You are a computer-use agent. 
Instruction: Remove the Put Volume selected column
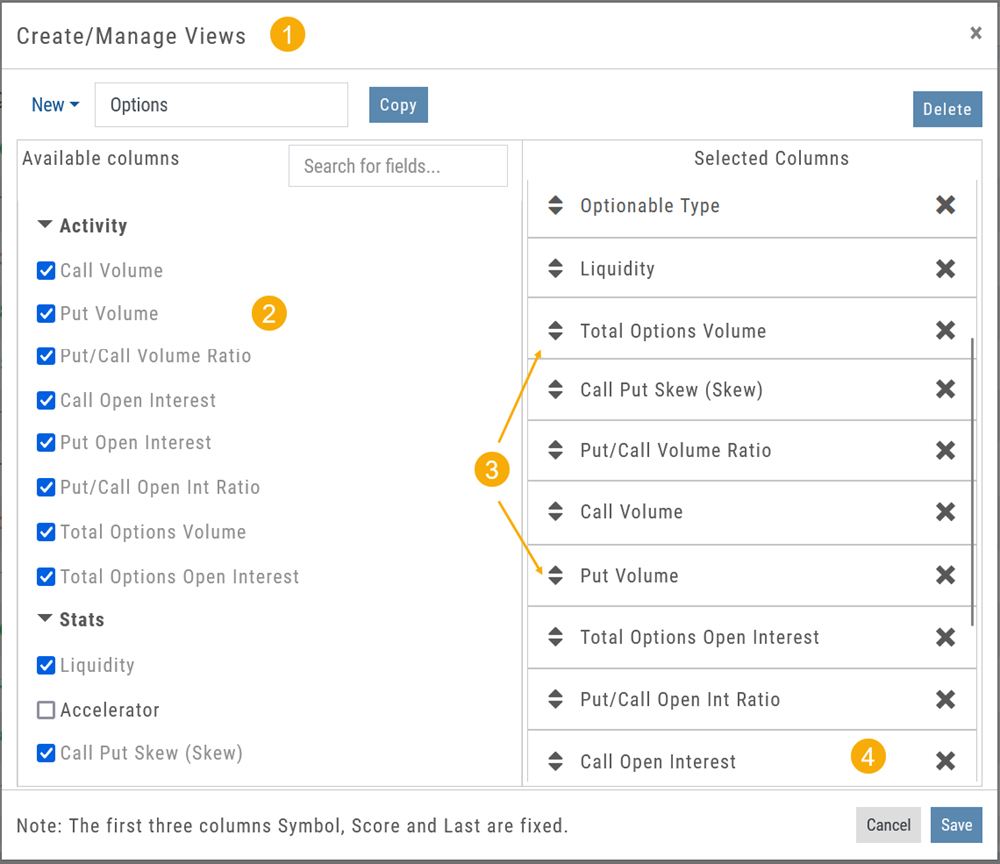click(945, 576)
